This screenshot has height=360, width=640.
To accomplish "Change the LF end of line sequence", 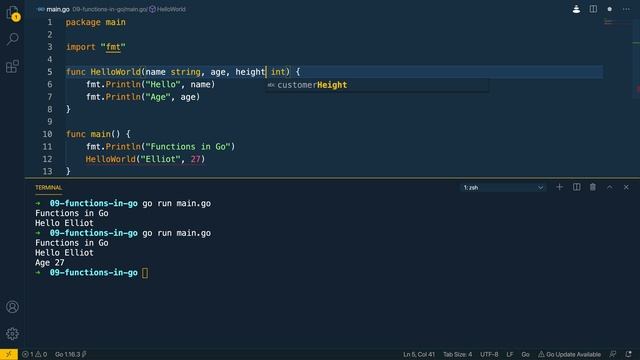I will point(510,354).
